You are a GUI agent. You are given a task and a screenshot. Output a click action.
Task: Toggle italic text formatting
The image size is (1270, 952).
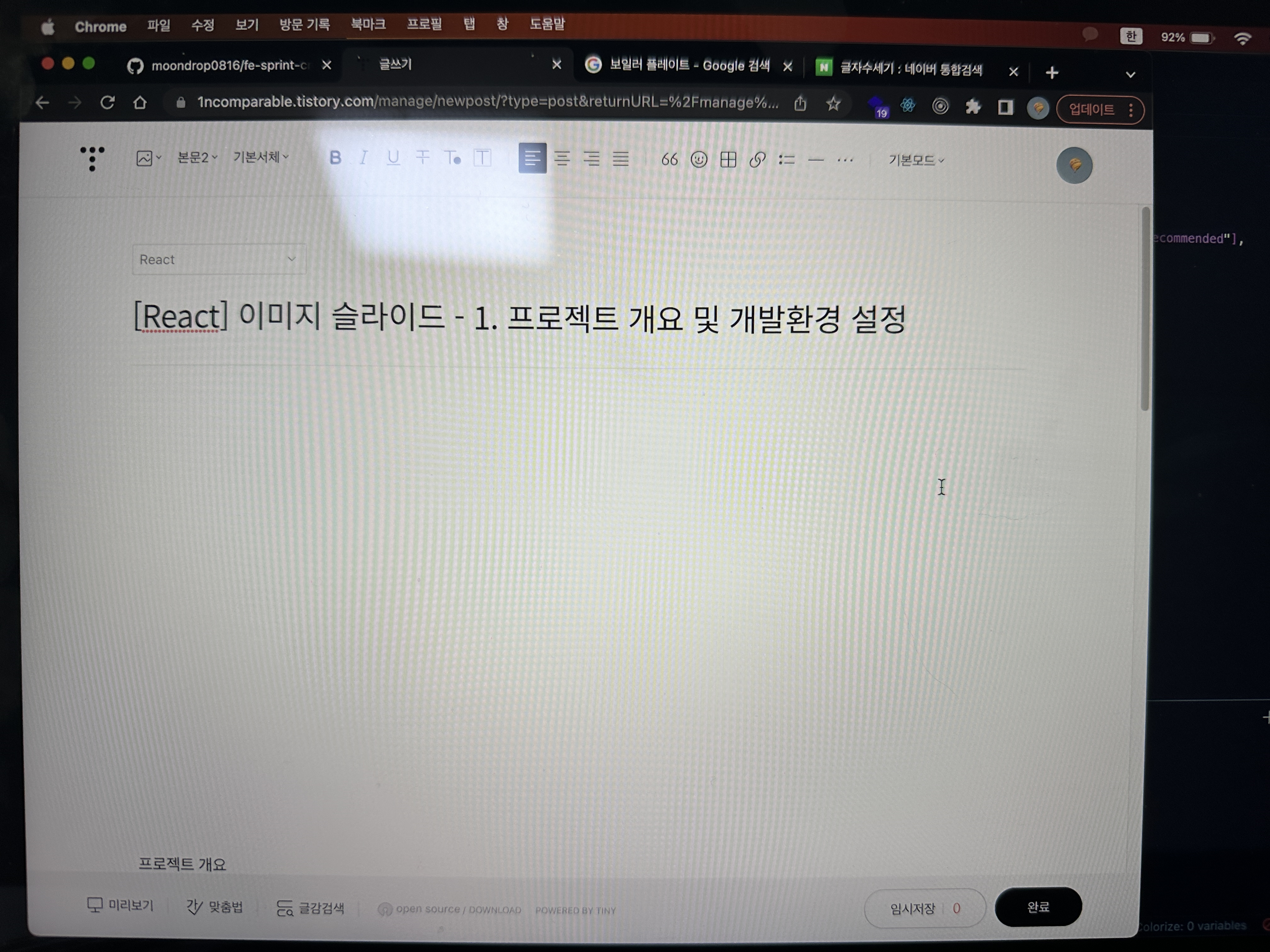[363, 158]
